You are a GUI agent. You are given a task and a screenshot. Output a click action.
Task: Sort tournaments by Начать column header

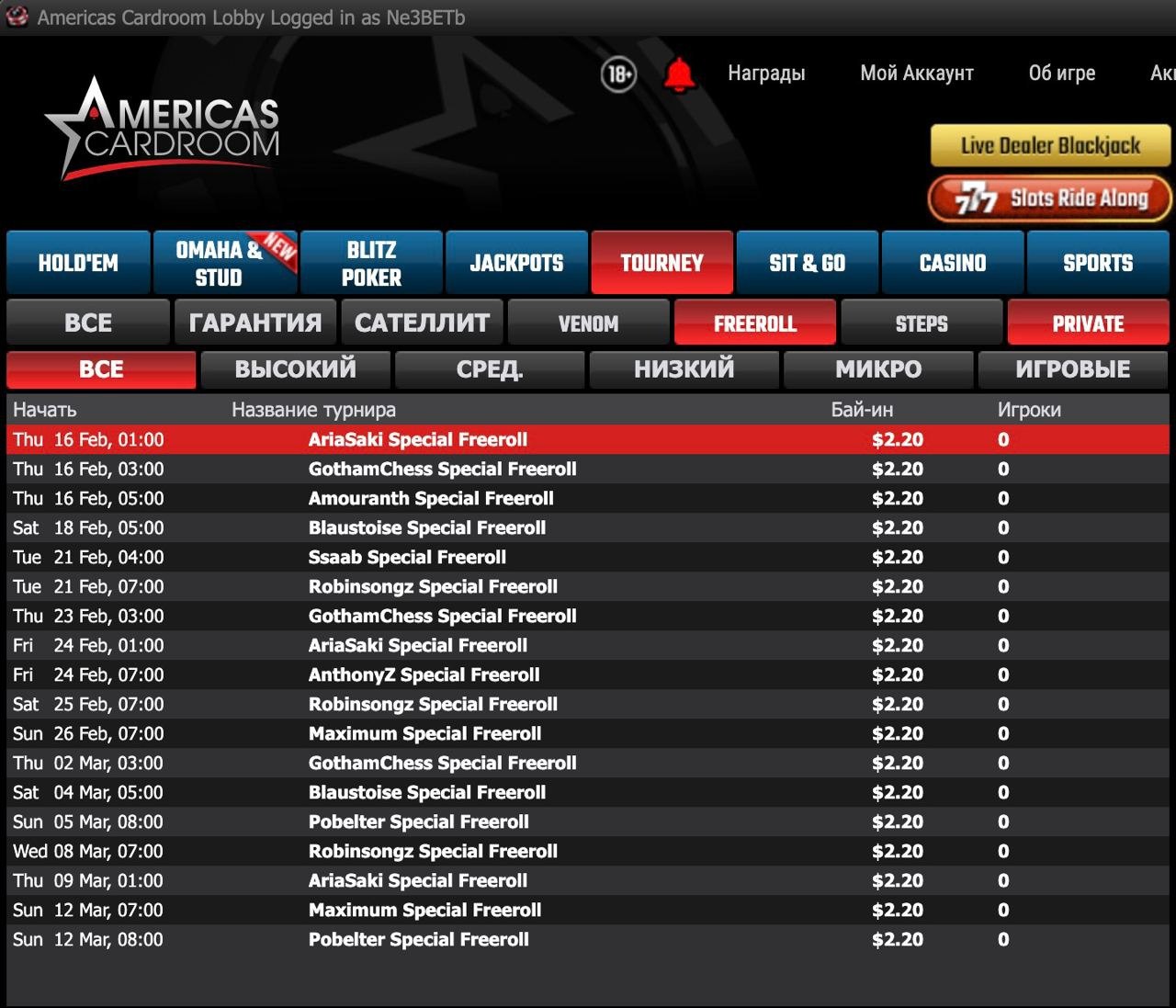click(45, 410)
